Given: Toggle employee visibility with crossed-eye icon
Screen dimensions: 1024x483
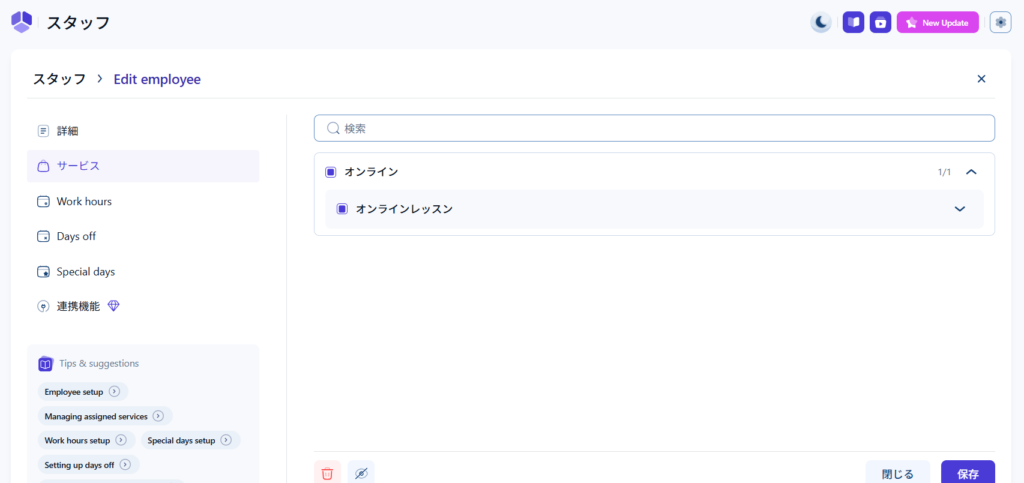Looking at the screenshot, I should click(x=361, y=473).
